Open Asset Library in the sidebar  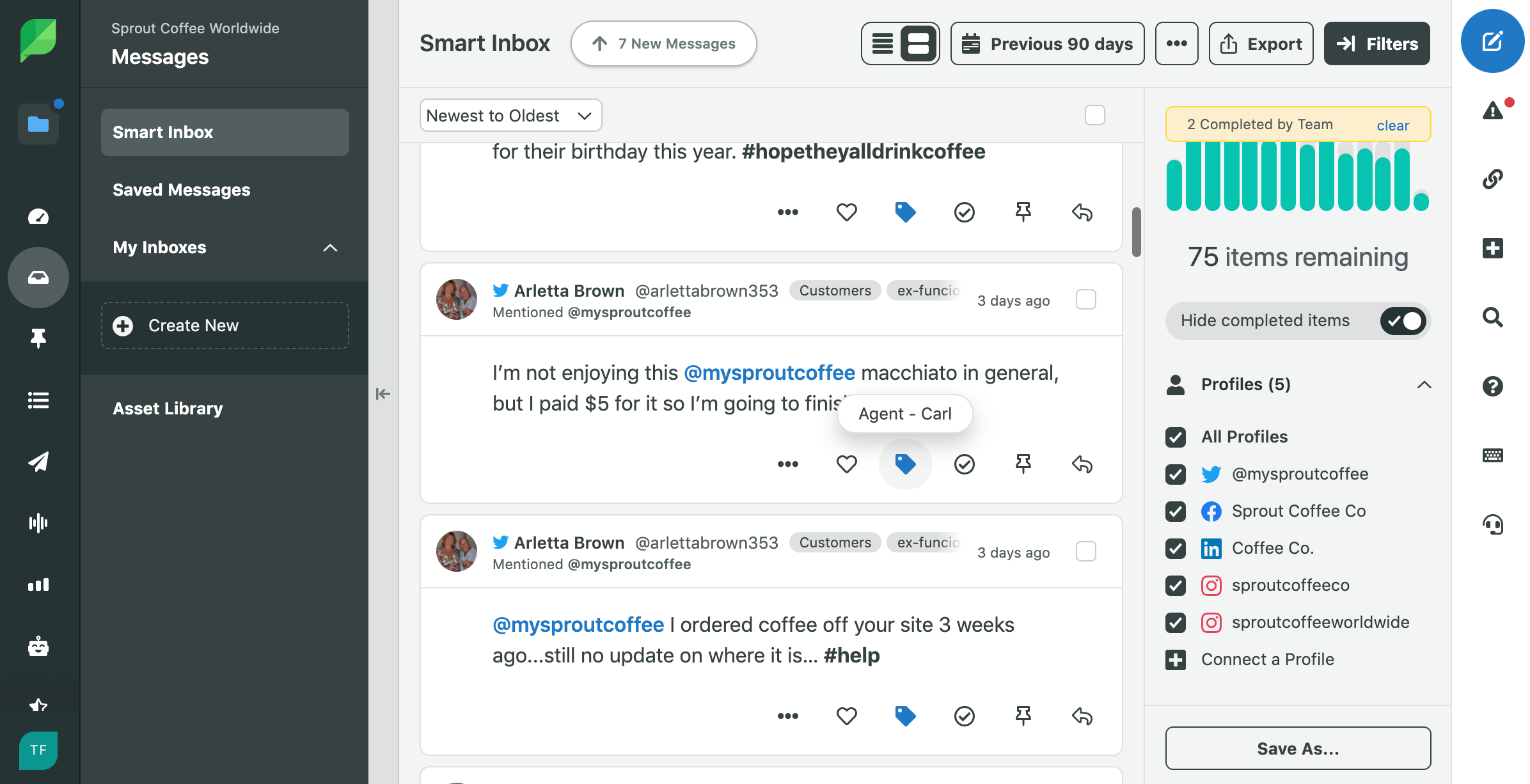(x=168, y=409)
